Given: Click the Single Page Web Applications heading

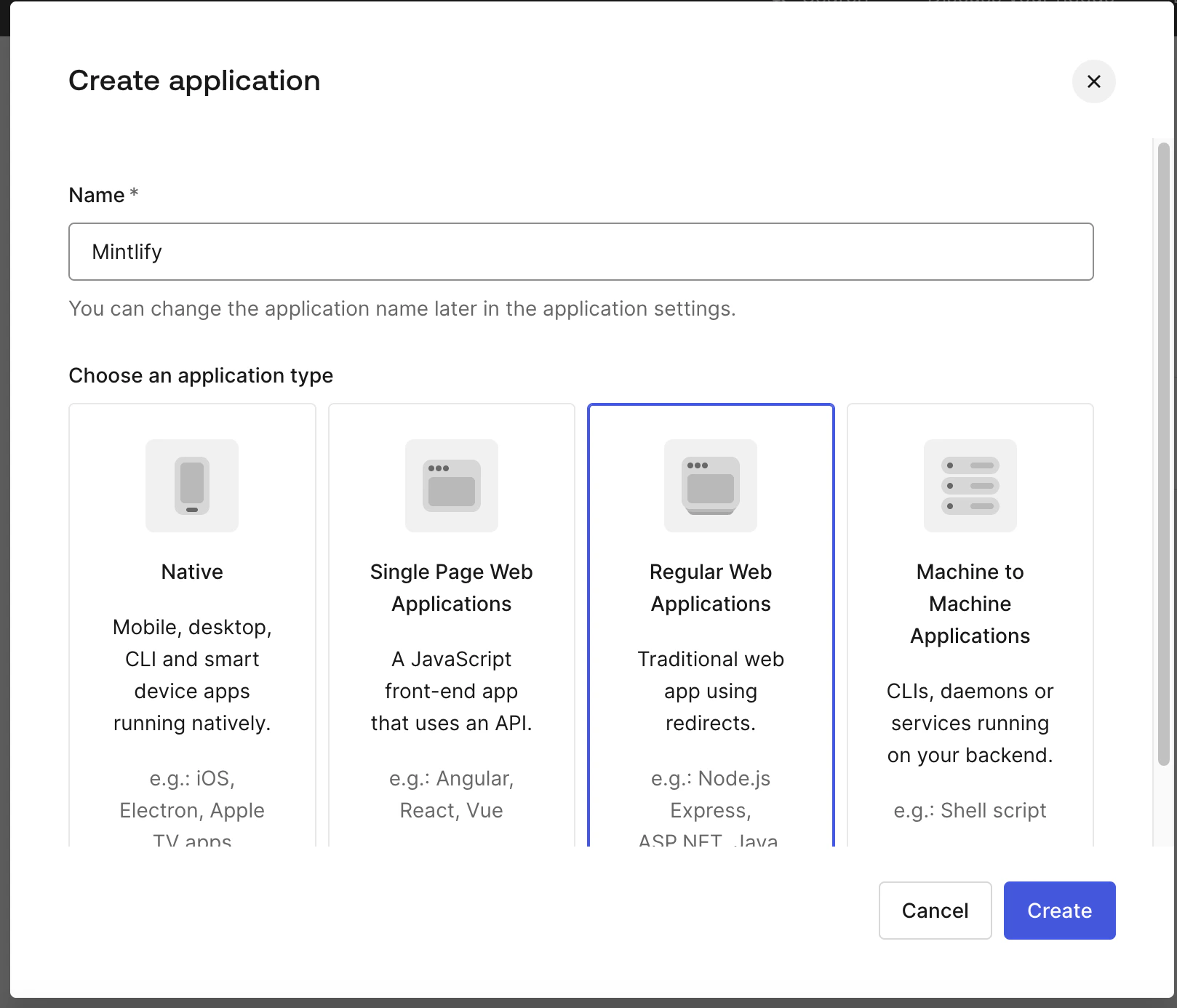Looking at the screenshot, I should click(451, 587).
